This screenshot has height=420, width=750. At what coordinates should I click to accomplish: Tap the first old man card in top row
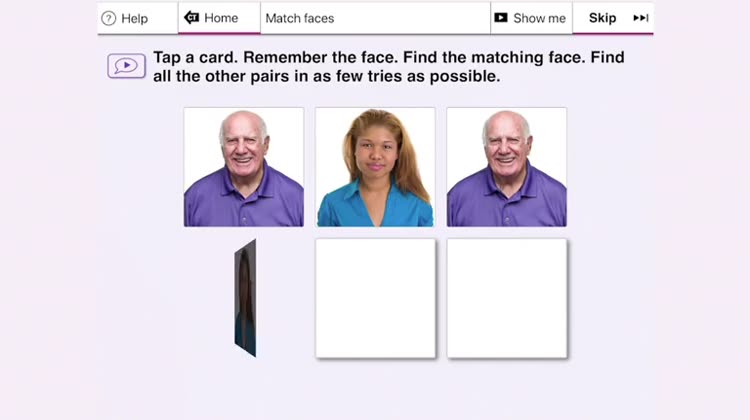(x=244, y=167)
